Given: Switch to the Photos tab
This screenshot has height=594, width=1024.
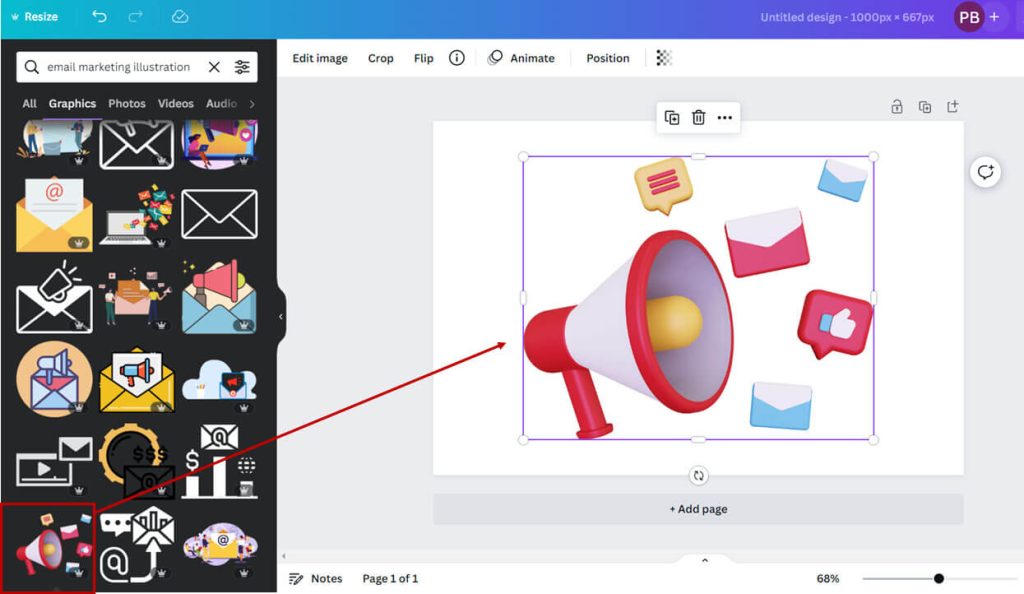Looking at the screenshot, I should (x=126, y=103).
